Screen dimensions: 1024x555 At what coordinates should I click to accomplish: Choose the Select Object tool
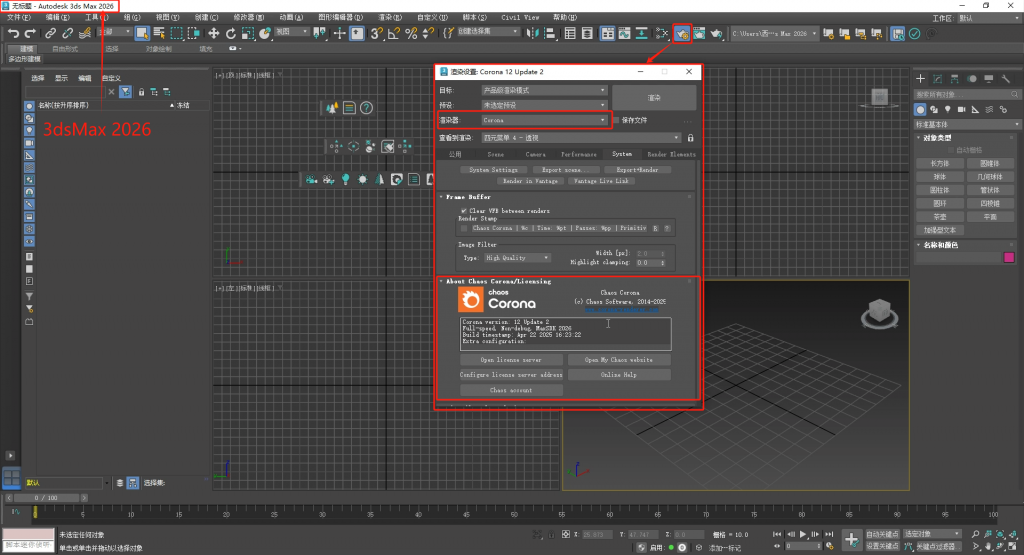coord(142,33)
